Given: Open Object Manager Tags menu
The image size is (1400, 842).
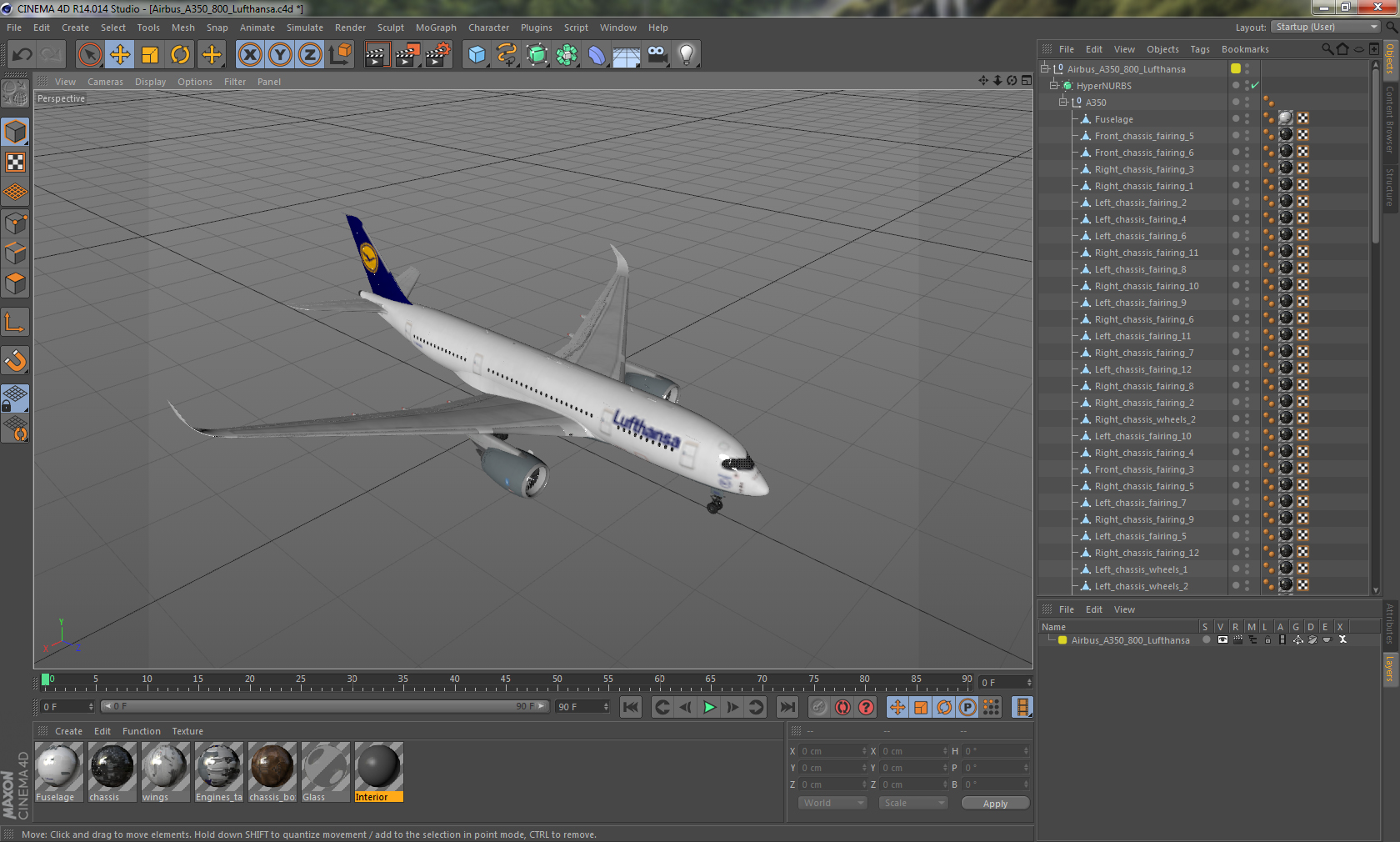Looking at the screenshot, I should click(x=1199, y=49).
